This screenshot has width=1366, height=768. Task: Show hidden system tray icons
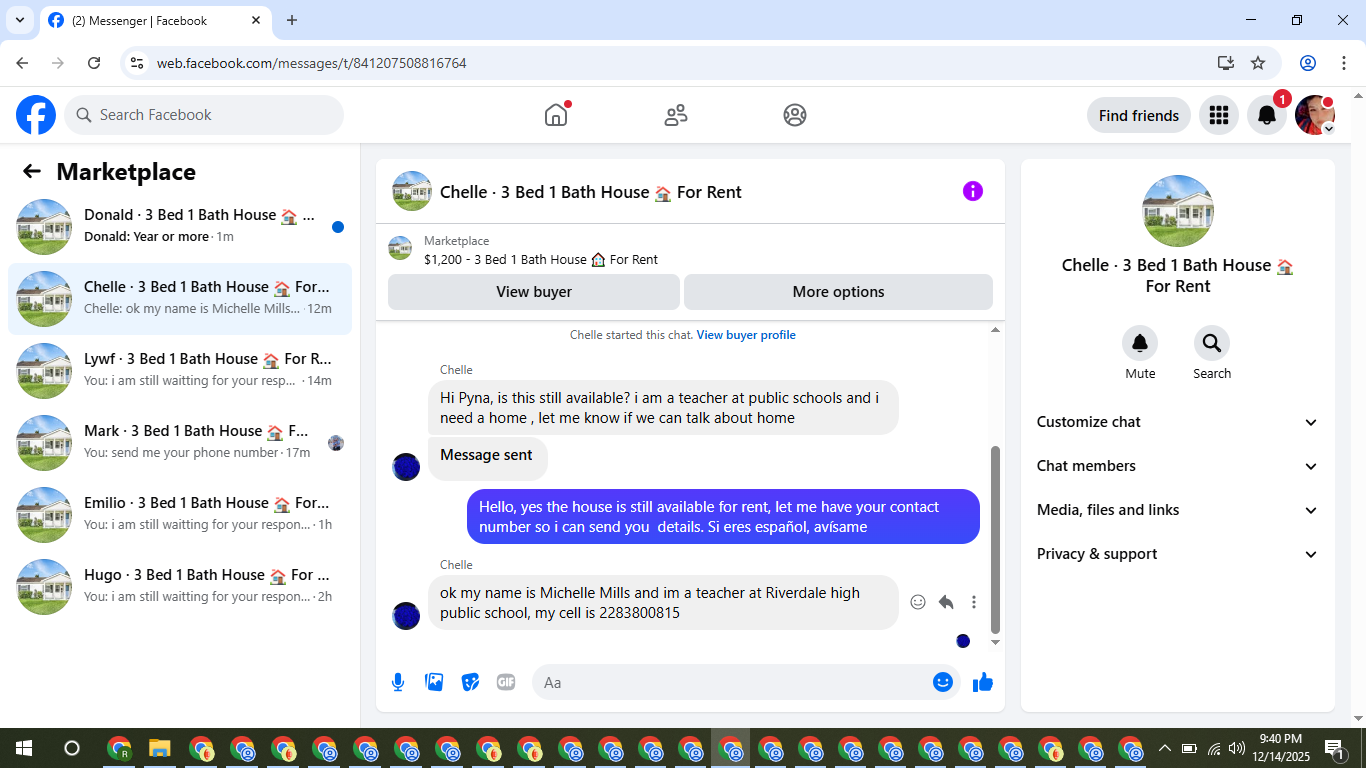pyautogui.click(x=1164, y=748)
